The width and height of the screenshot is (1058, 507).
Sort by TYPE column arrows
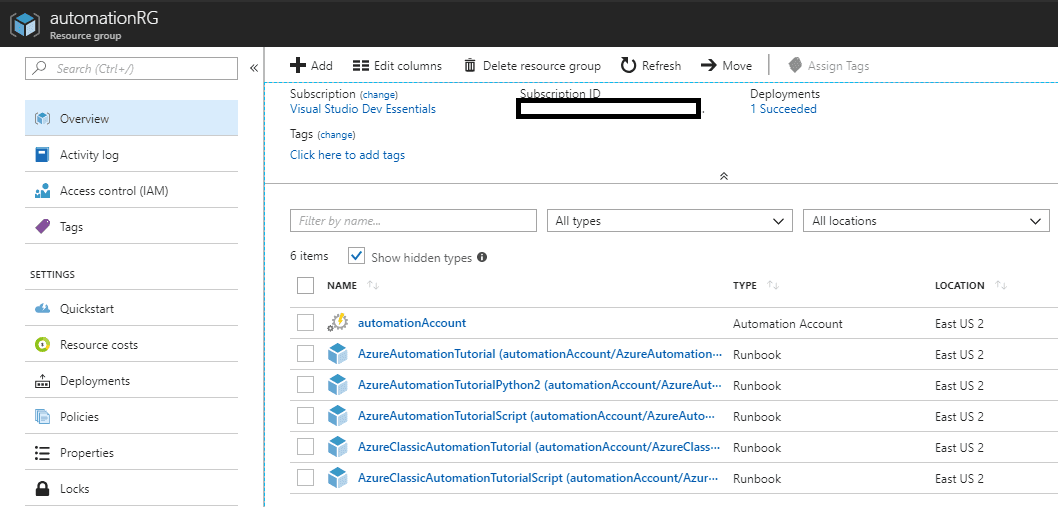tap(773, 286)
